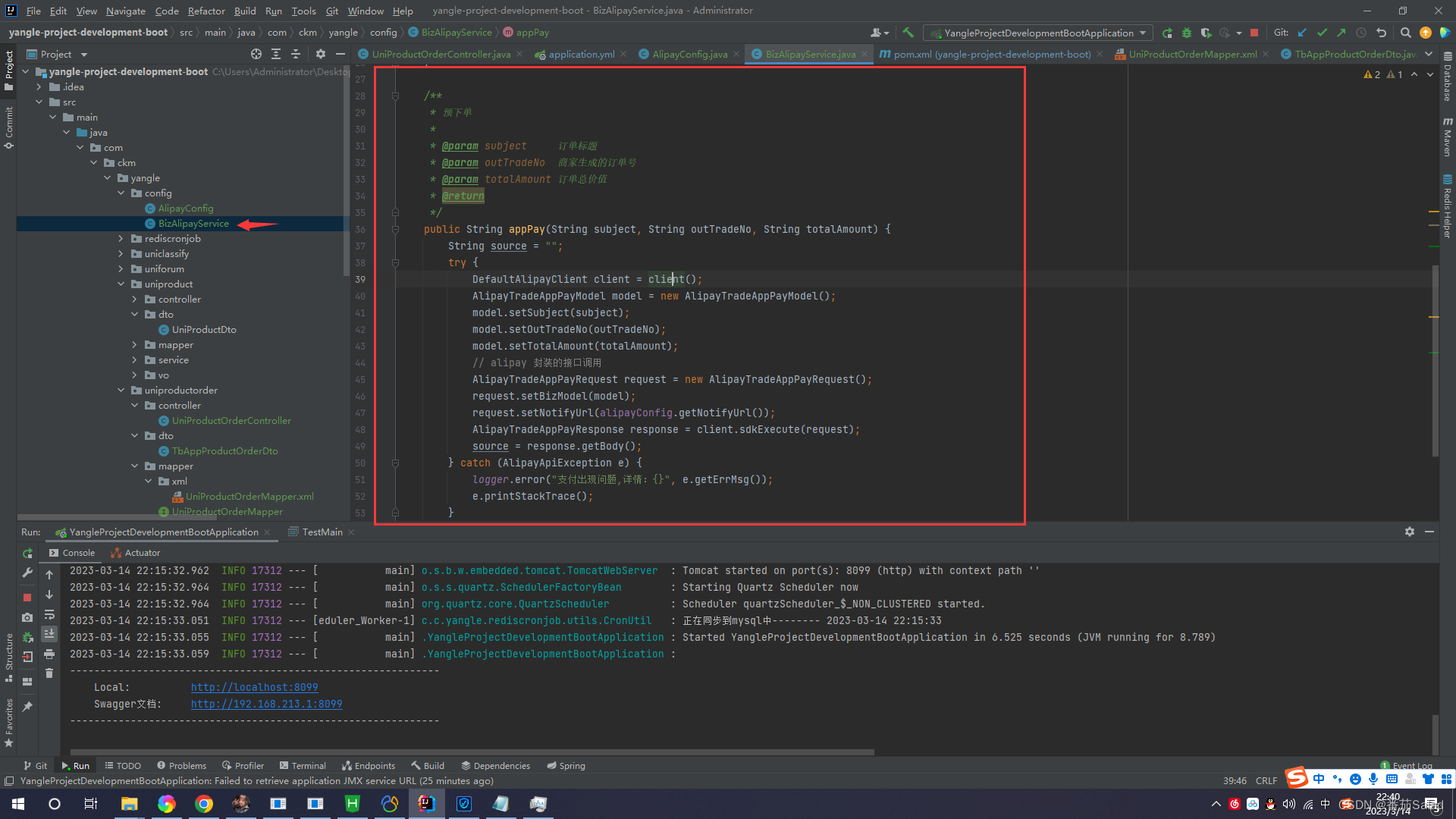This screenshot has width=1456, height=819.
Task: Open Project panel settings gear
Action: pyautogui.click(x=321, y=54)
